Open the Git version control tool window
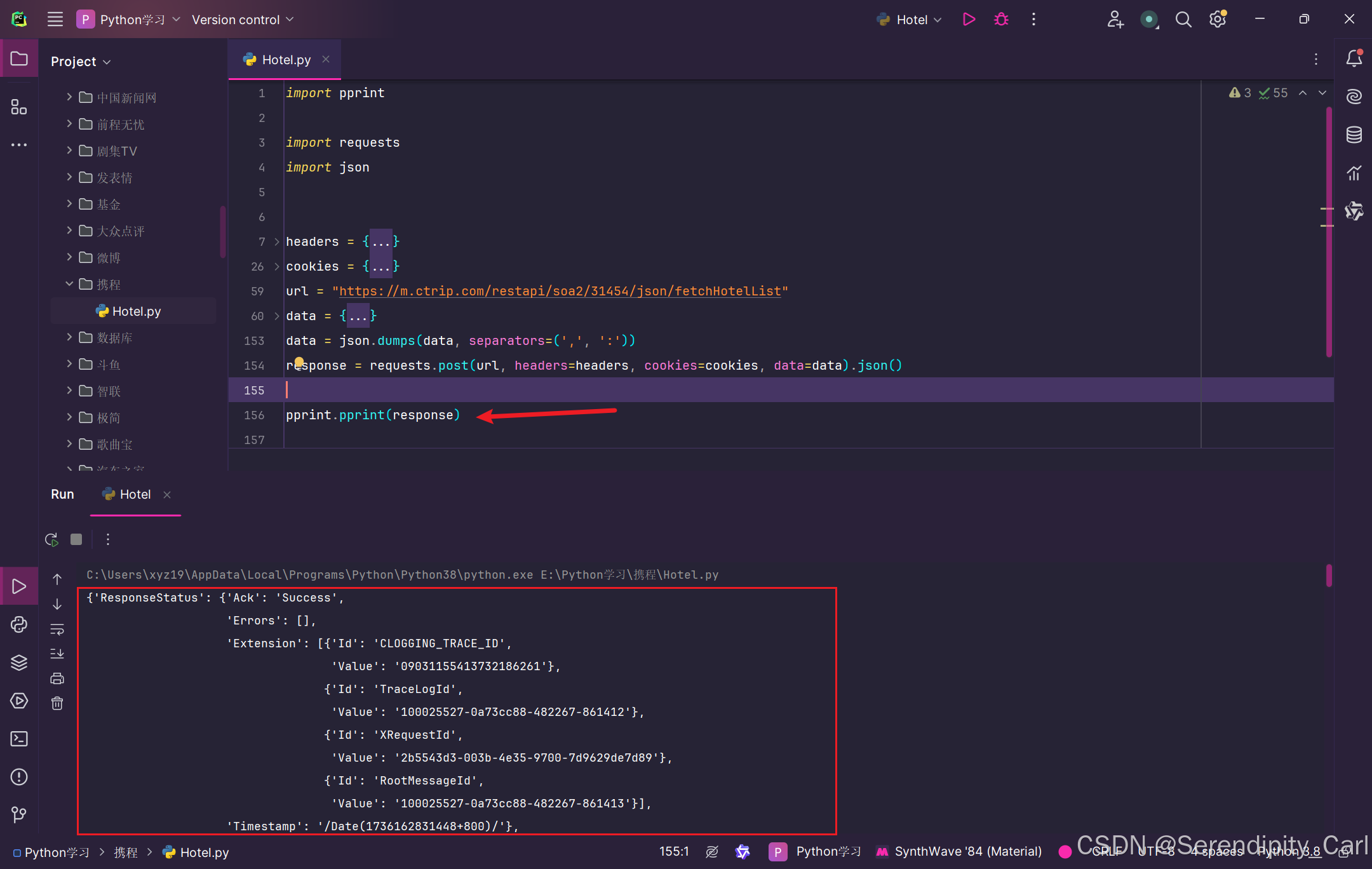The width and height of the screenshot is (1372, 869). click(x=19, y=814)
